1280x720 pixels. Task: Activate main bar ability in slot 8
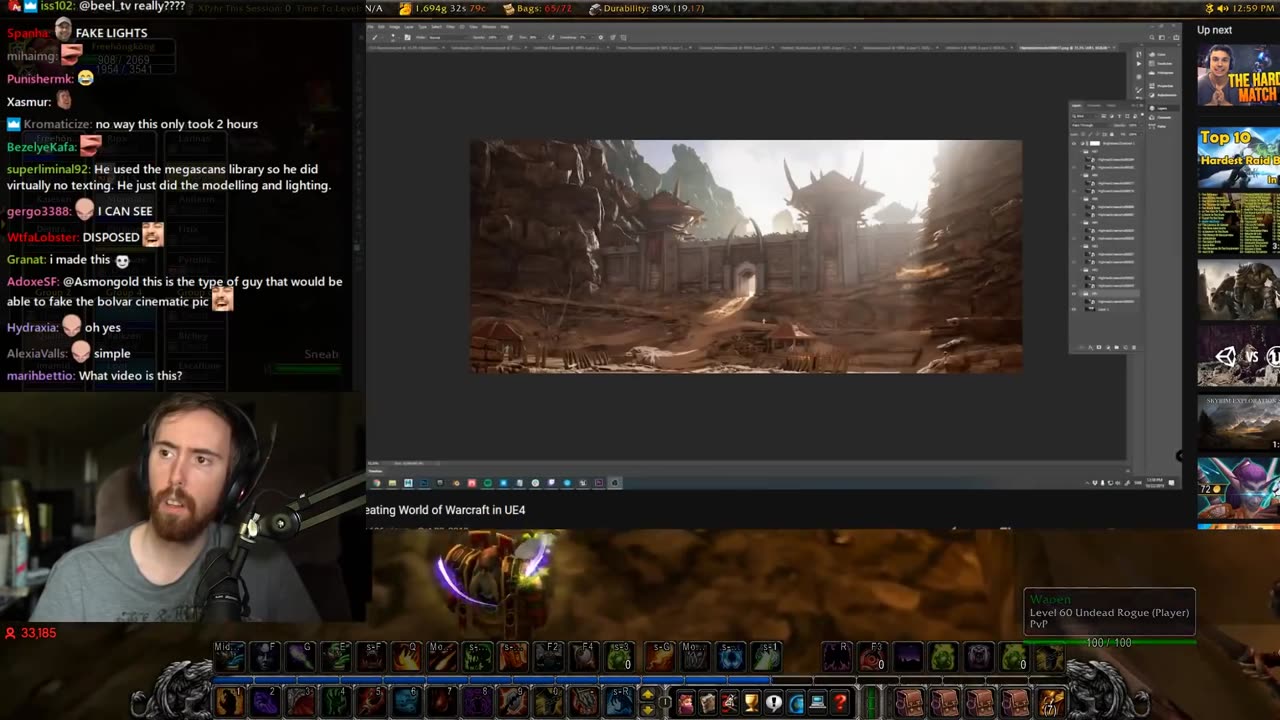point(477,701)
